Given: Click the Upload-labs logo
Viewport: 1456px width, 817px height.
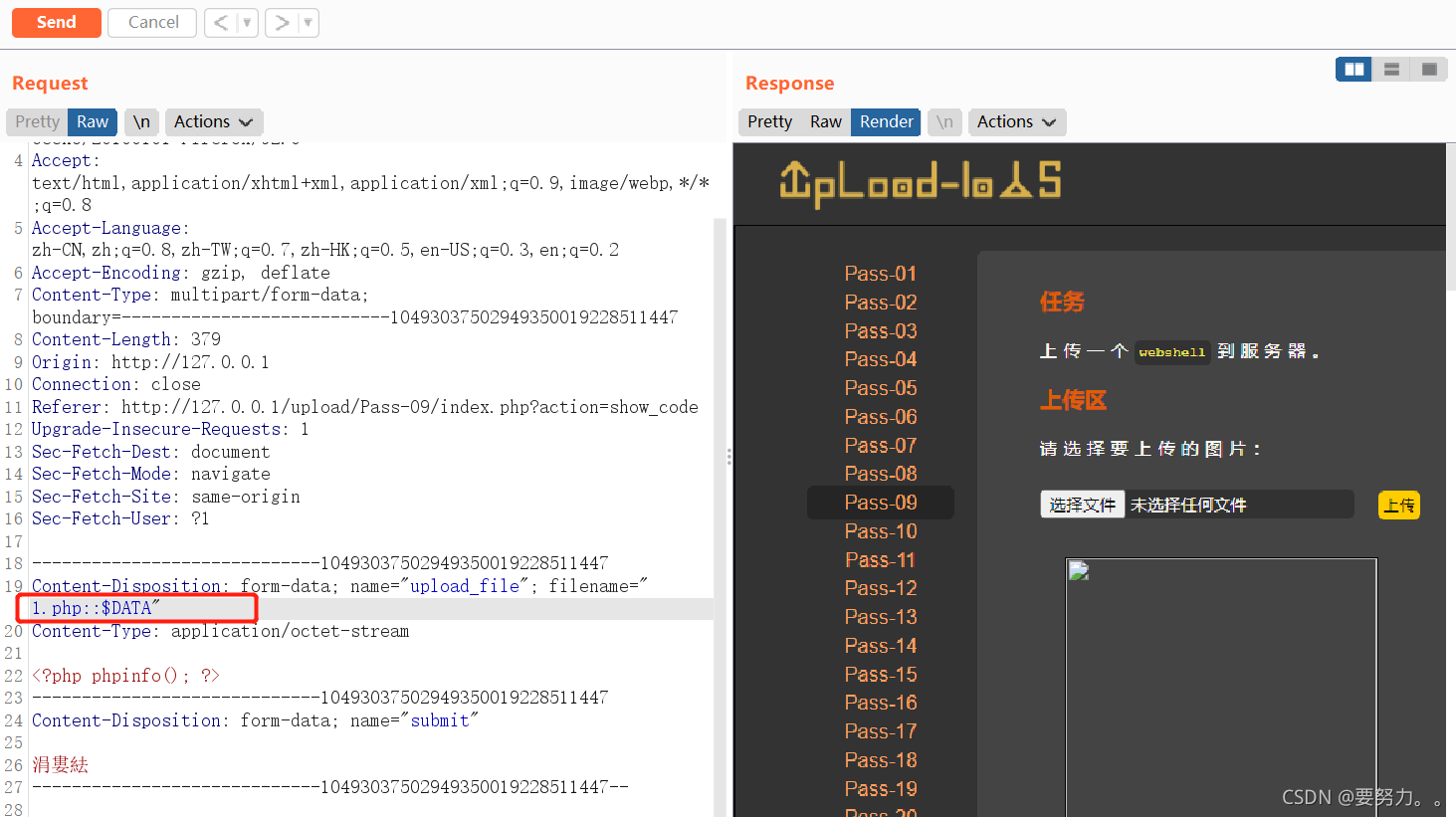Looking at the screenshot, I should [x=921, y=183].
